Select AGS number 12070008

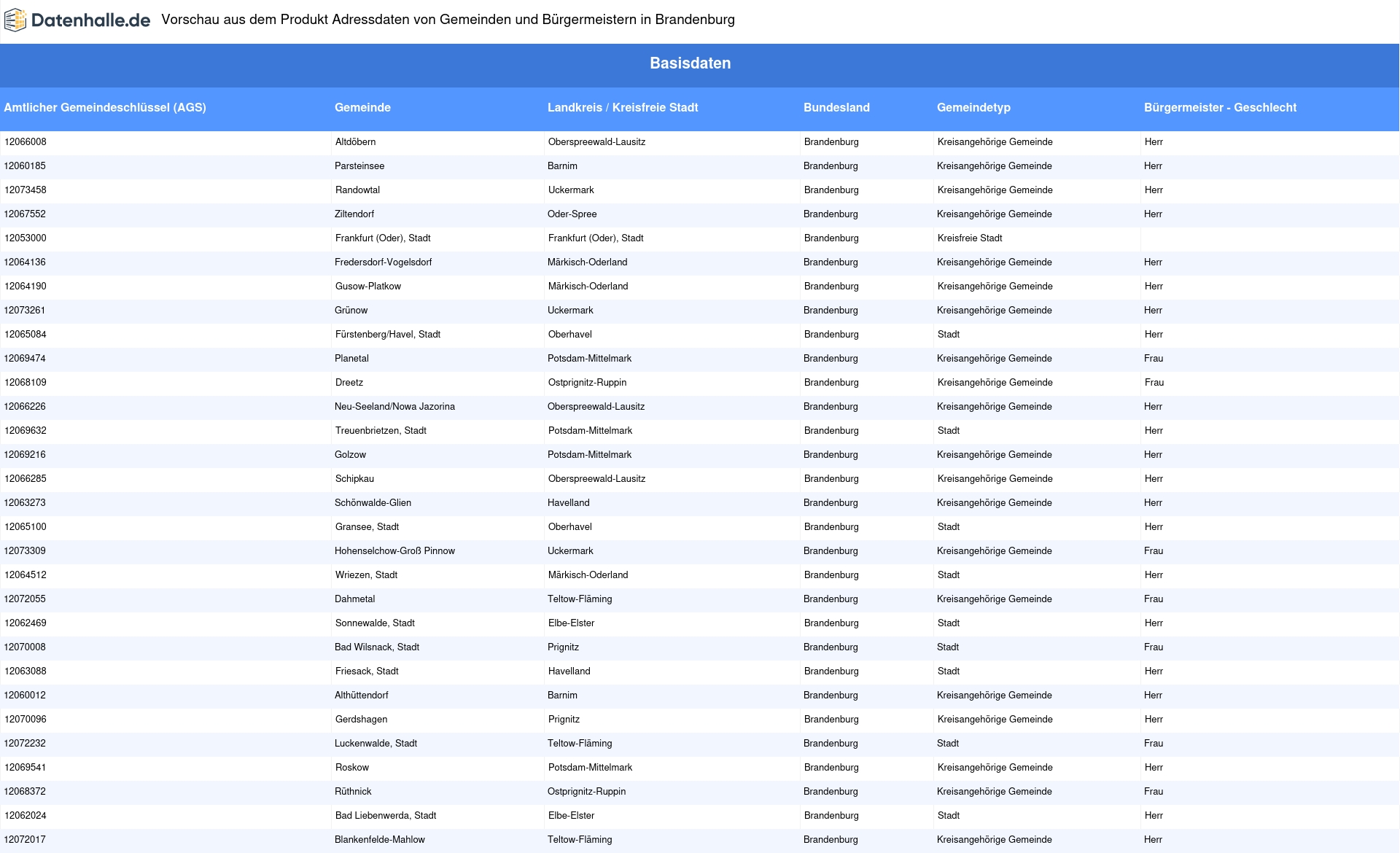click(25, 647)
